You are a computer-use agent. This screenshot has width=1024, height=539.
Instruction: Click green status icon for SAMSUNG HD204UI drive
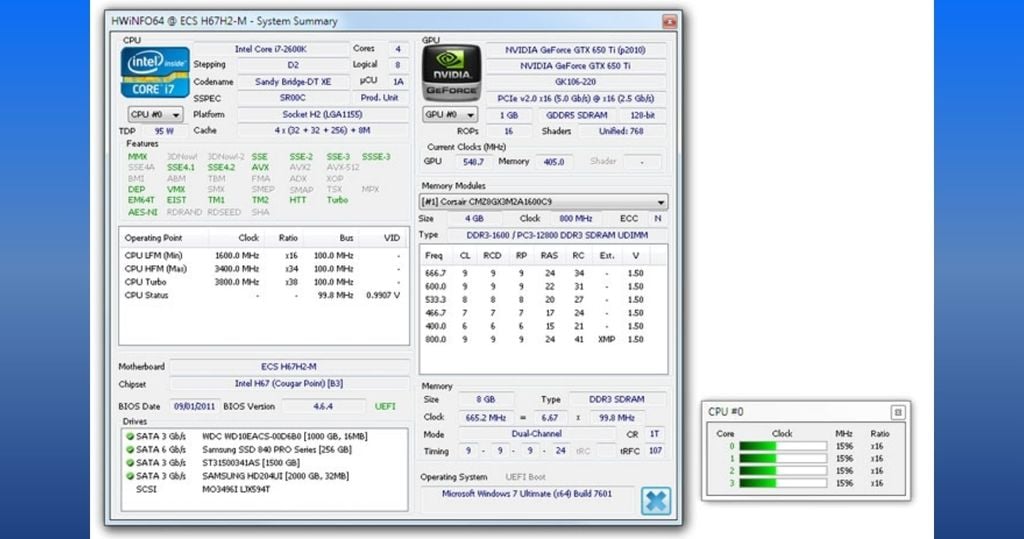coord(130,477)
